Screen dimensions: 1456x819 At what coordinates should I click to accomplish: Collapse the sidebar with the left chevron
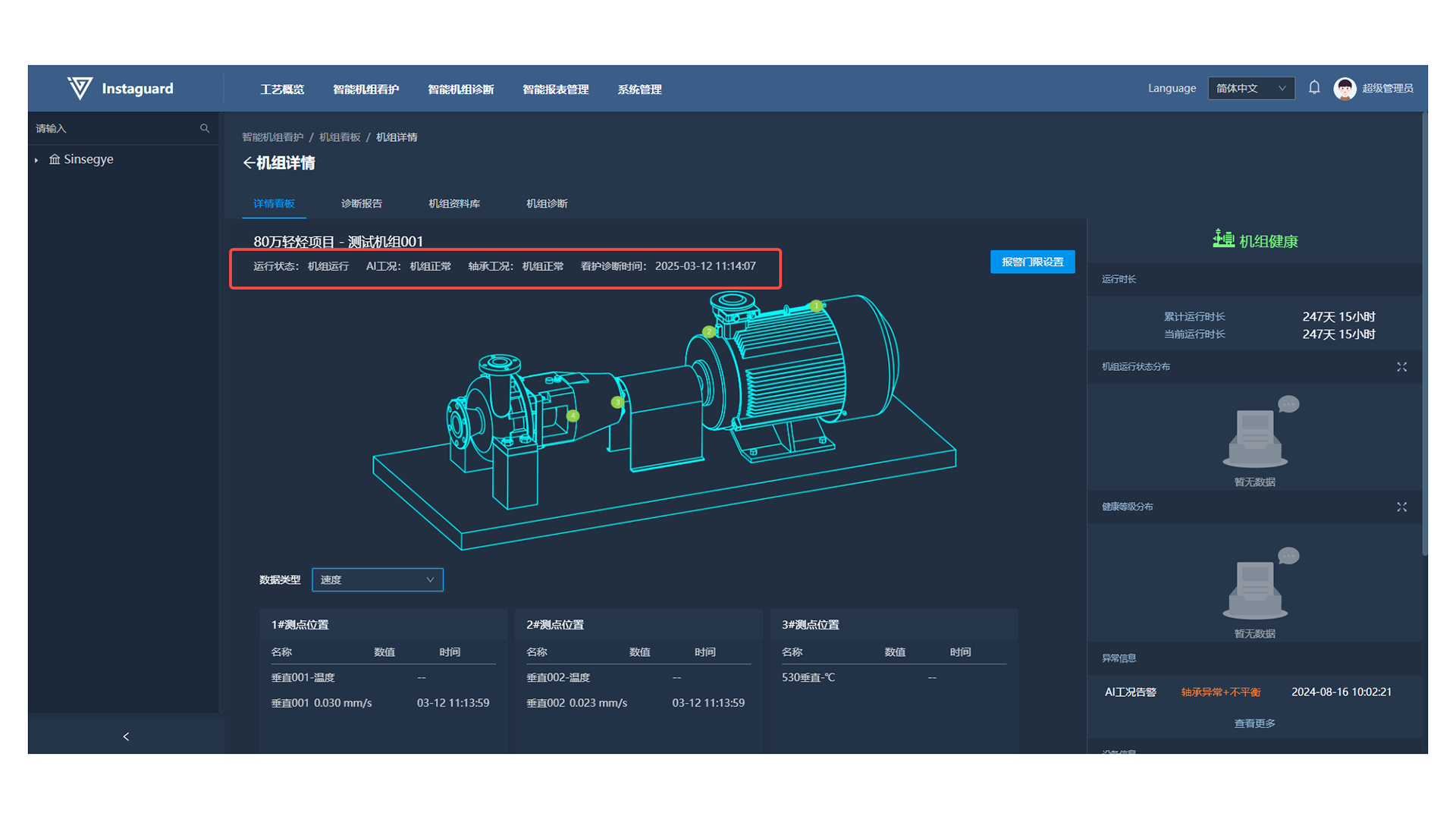126,736
